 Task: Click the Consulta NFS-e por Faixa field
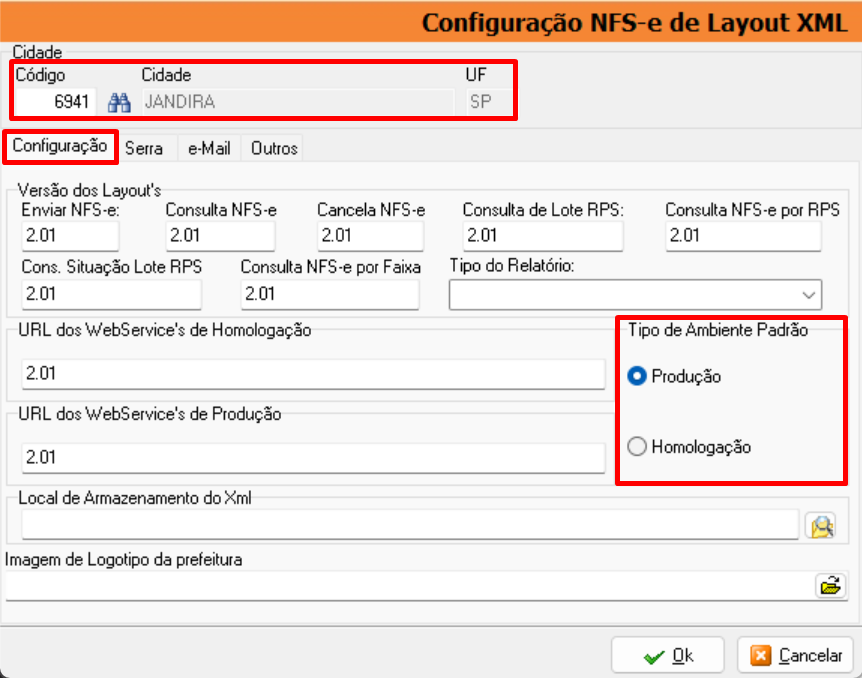(330, 294)
